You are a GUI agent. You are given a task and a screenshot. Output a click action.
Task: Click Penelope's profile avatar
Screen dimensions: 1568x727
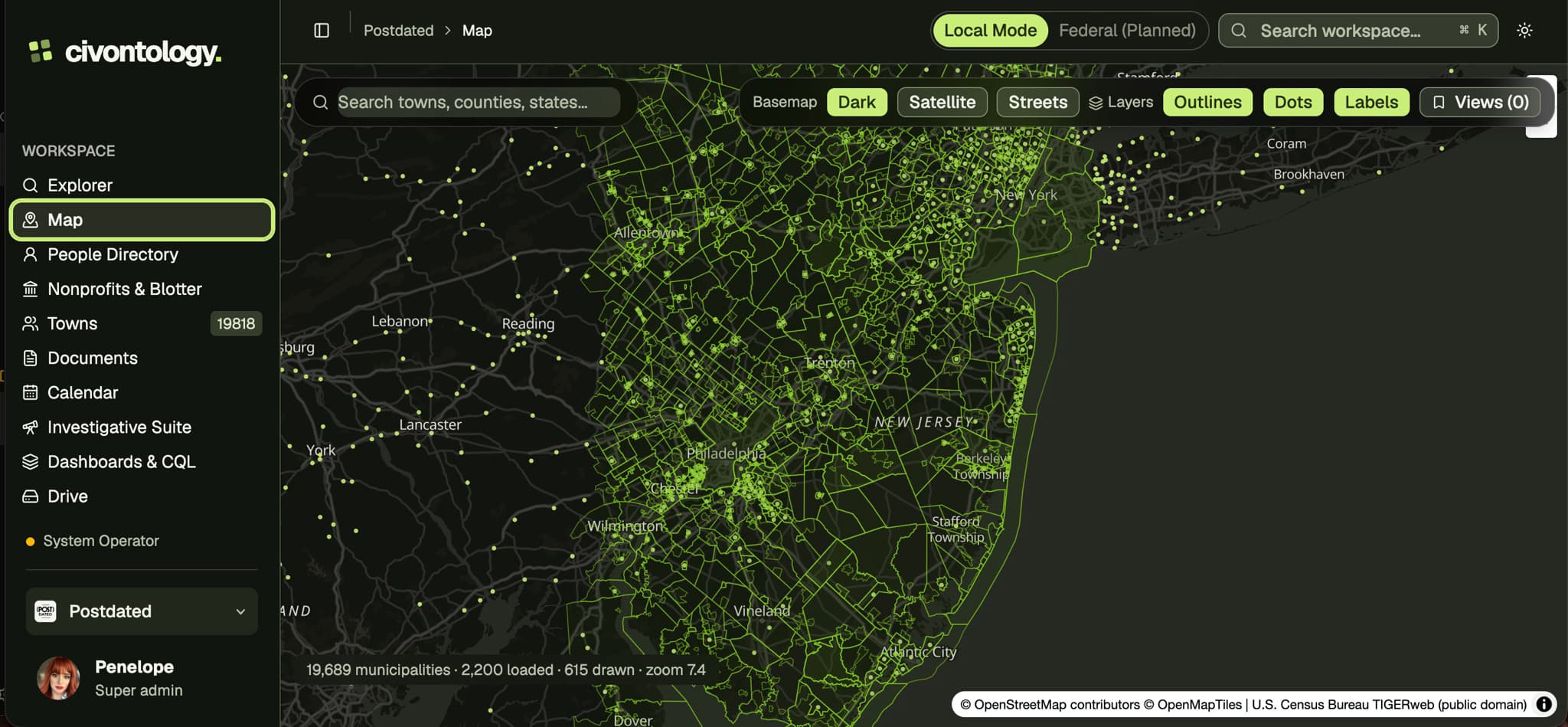pos(58,678)
